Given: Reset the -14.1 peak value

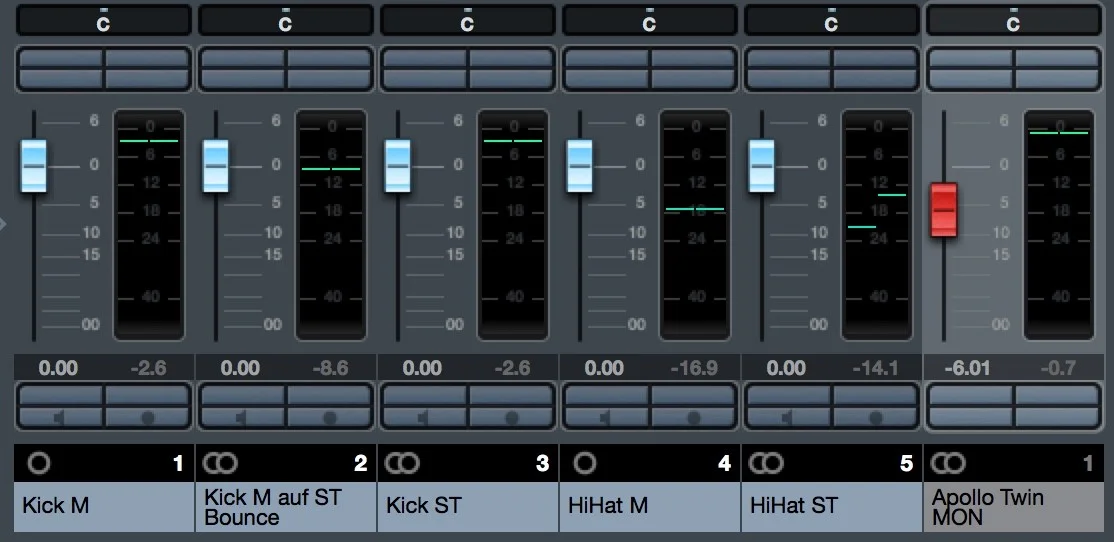Looking at the screenshot, I should point(876,368).
